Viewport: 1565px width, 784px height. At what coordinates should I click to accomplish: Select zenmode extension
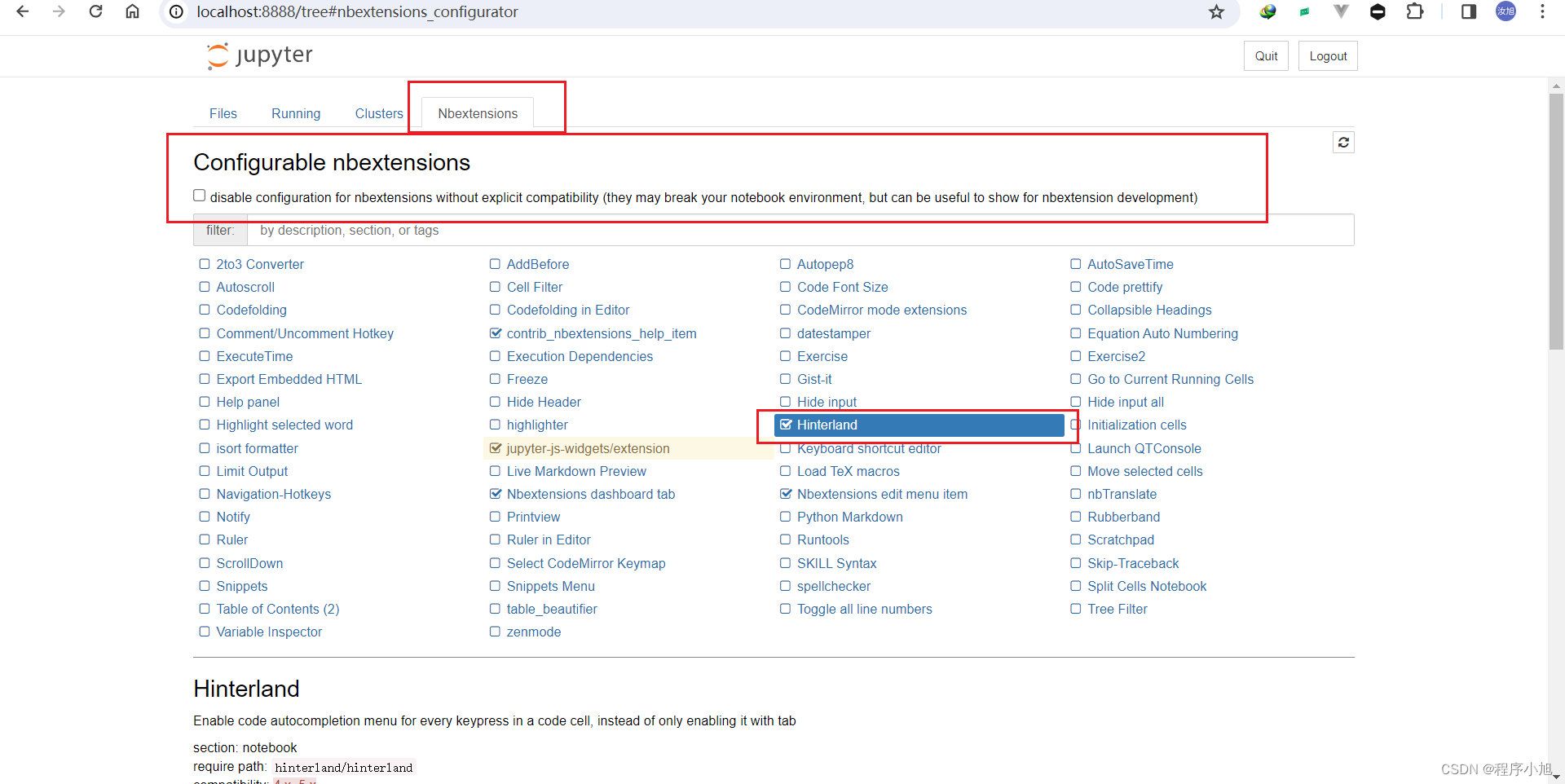(x=533, y=632)
